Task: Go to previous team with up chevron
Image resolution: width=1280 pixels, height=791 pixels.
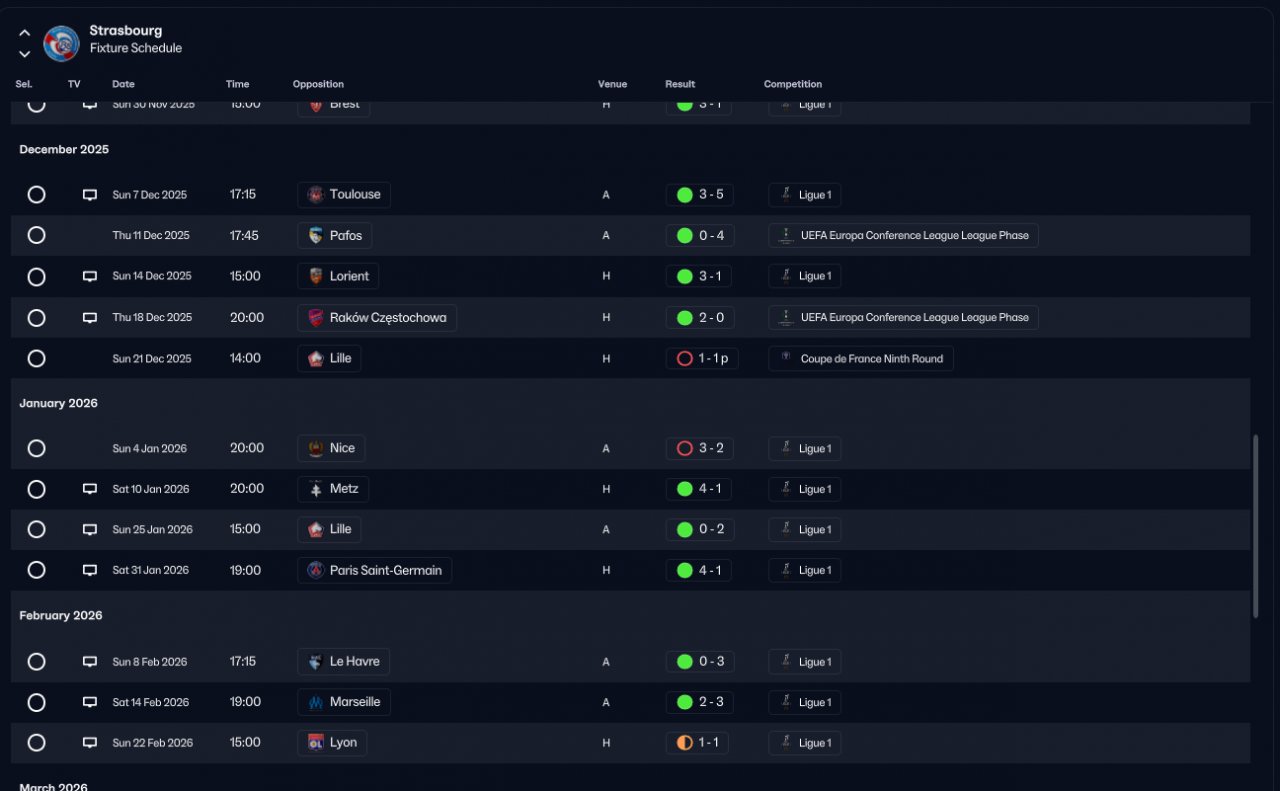Action: point(25,32)
